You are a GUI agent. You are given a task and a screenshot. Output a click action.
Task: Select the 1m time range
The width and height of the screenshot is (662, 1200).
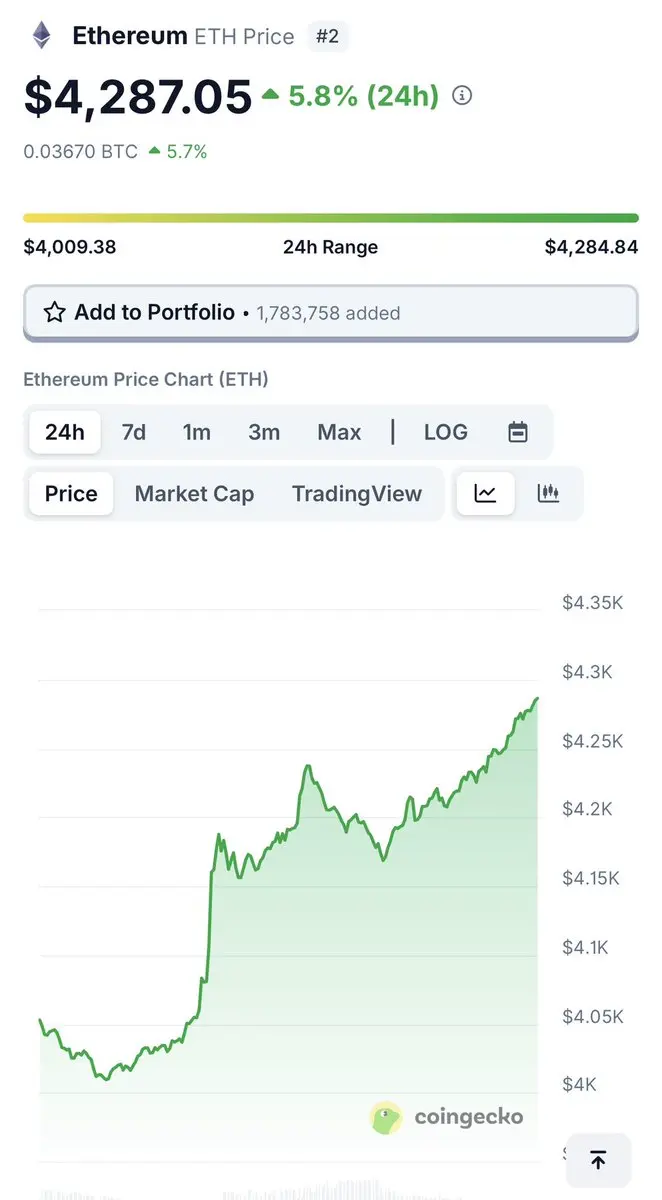click(197, 432)
